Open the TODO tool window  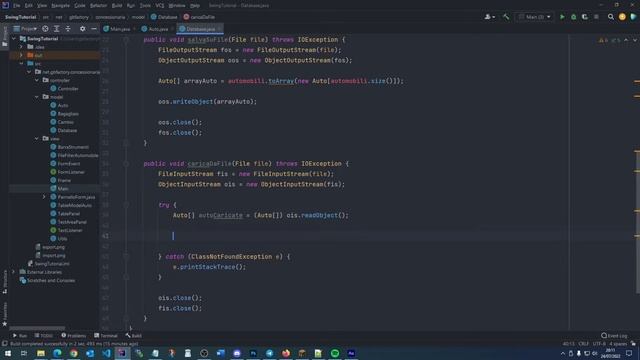[44, 336]
